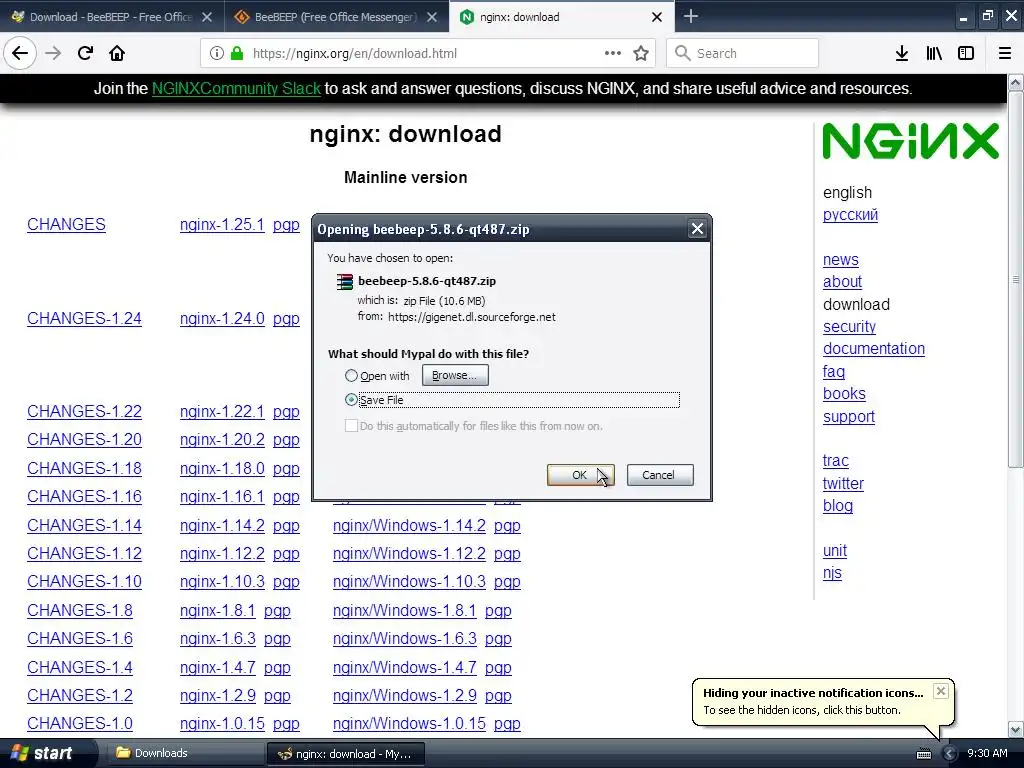
Task: Click the zip file icon in dialog
Action: [x=344, y=281]
